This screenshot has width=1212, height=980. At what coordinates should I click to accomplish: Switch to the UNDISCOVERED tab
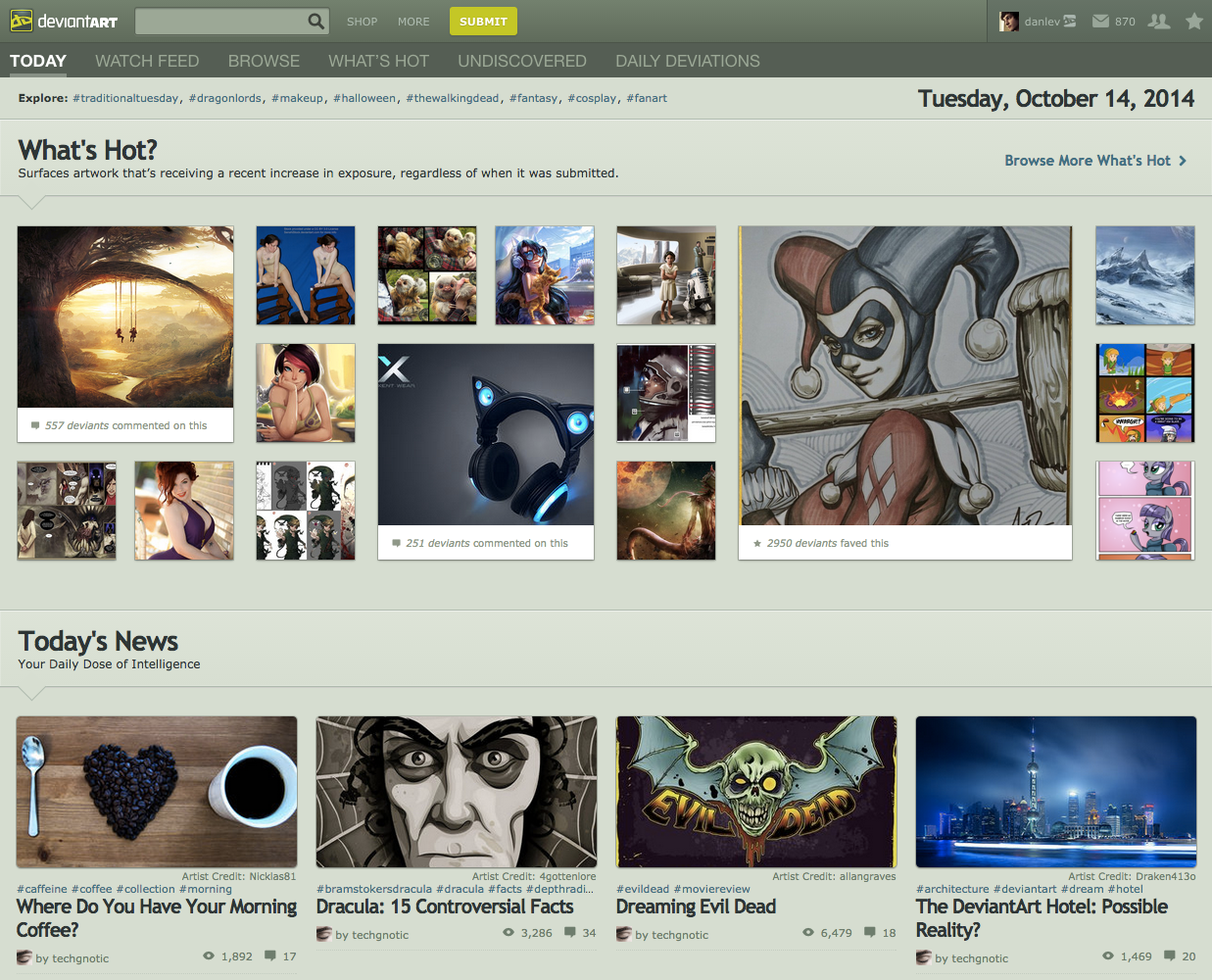(522, 61)
